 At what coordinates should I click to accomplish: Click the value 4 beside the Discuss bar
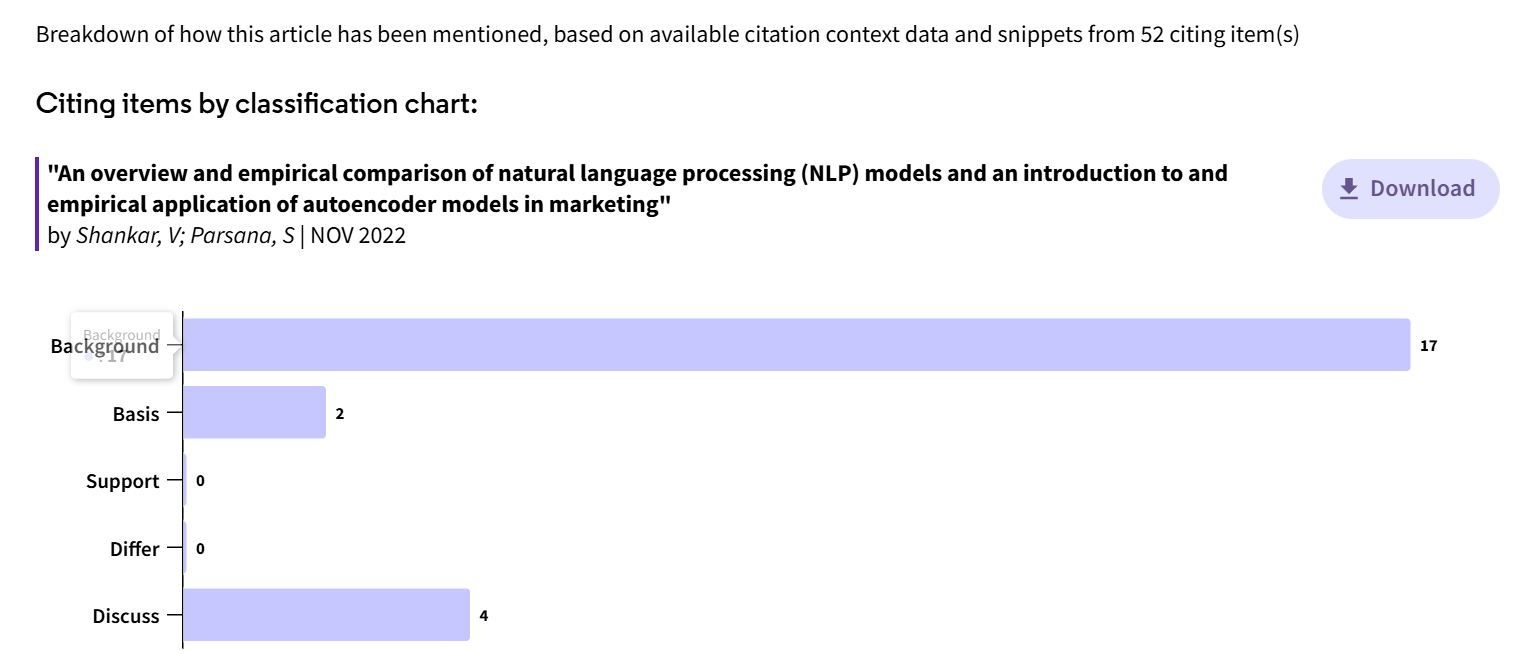(484, 616)
